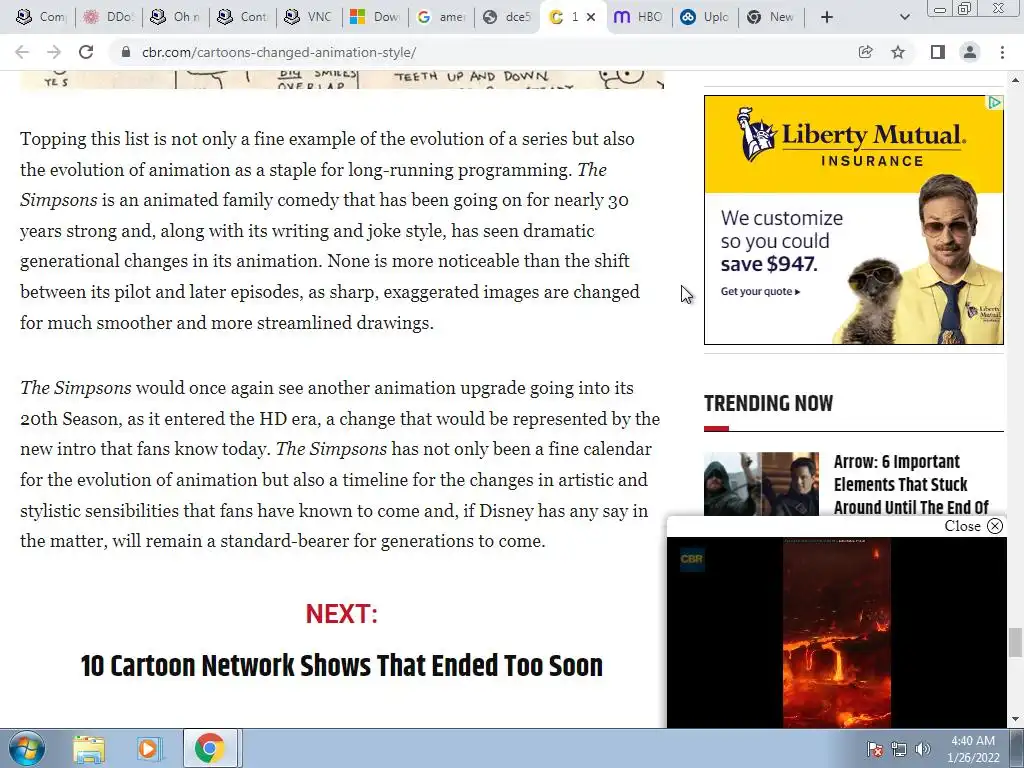Screen dimensions: 1024x768
Task: Open the Liberty Mutual ad logo
Action: [x=852, y=136]
